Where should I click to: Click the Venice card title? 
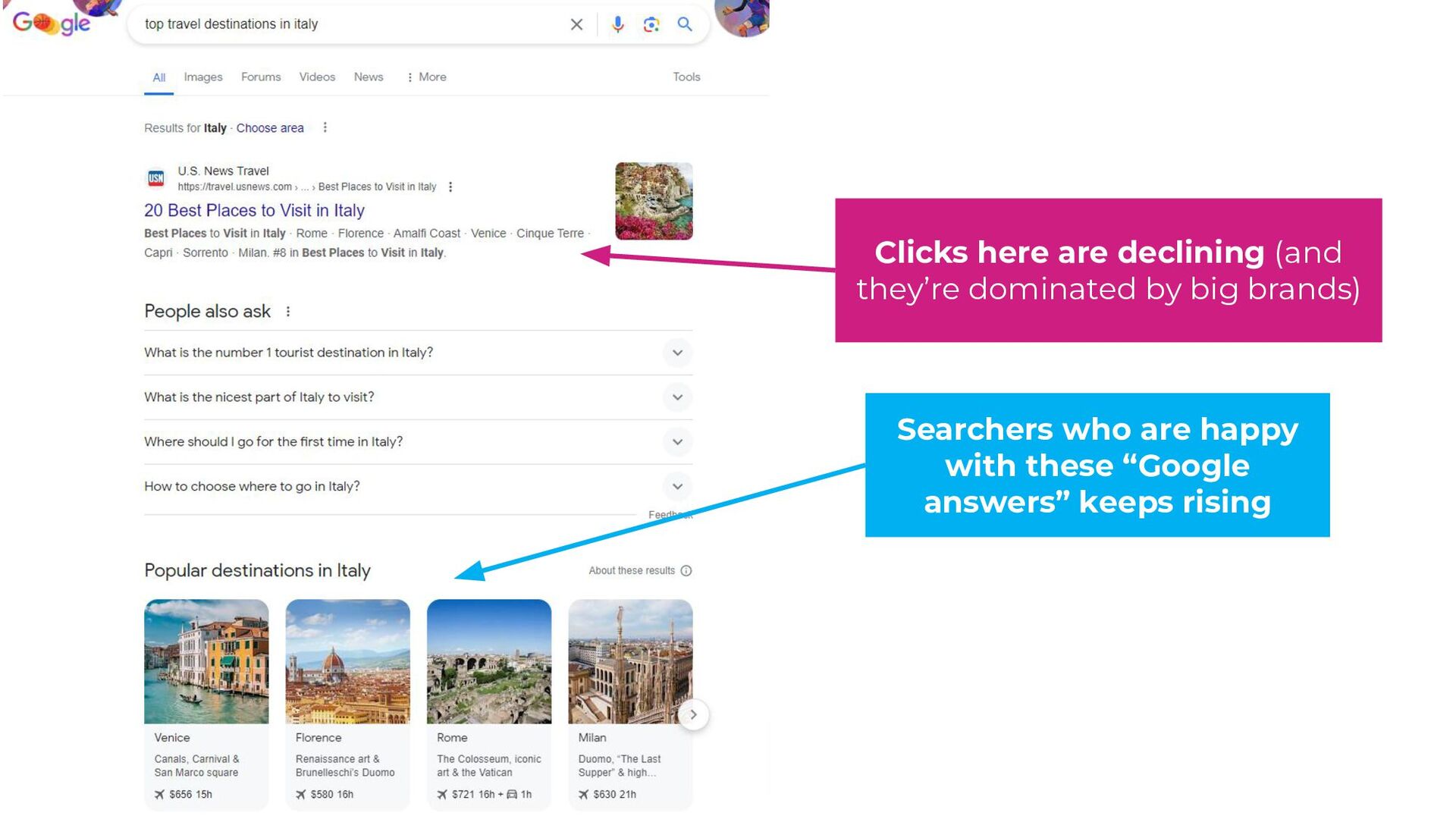pos(172,738)
